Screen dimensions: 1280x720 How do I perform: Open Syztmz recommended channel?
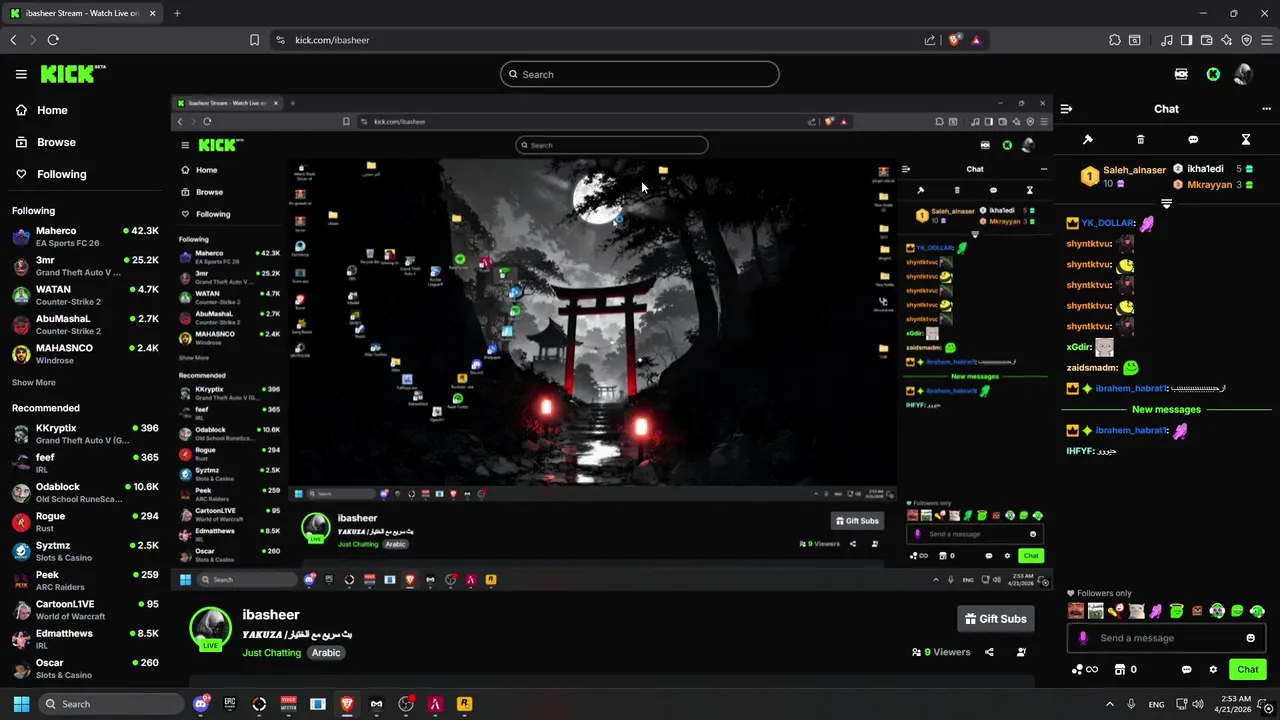point(85,551)
